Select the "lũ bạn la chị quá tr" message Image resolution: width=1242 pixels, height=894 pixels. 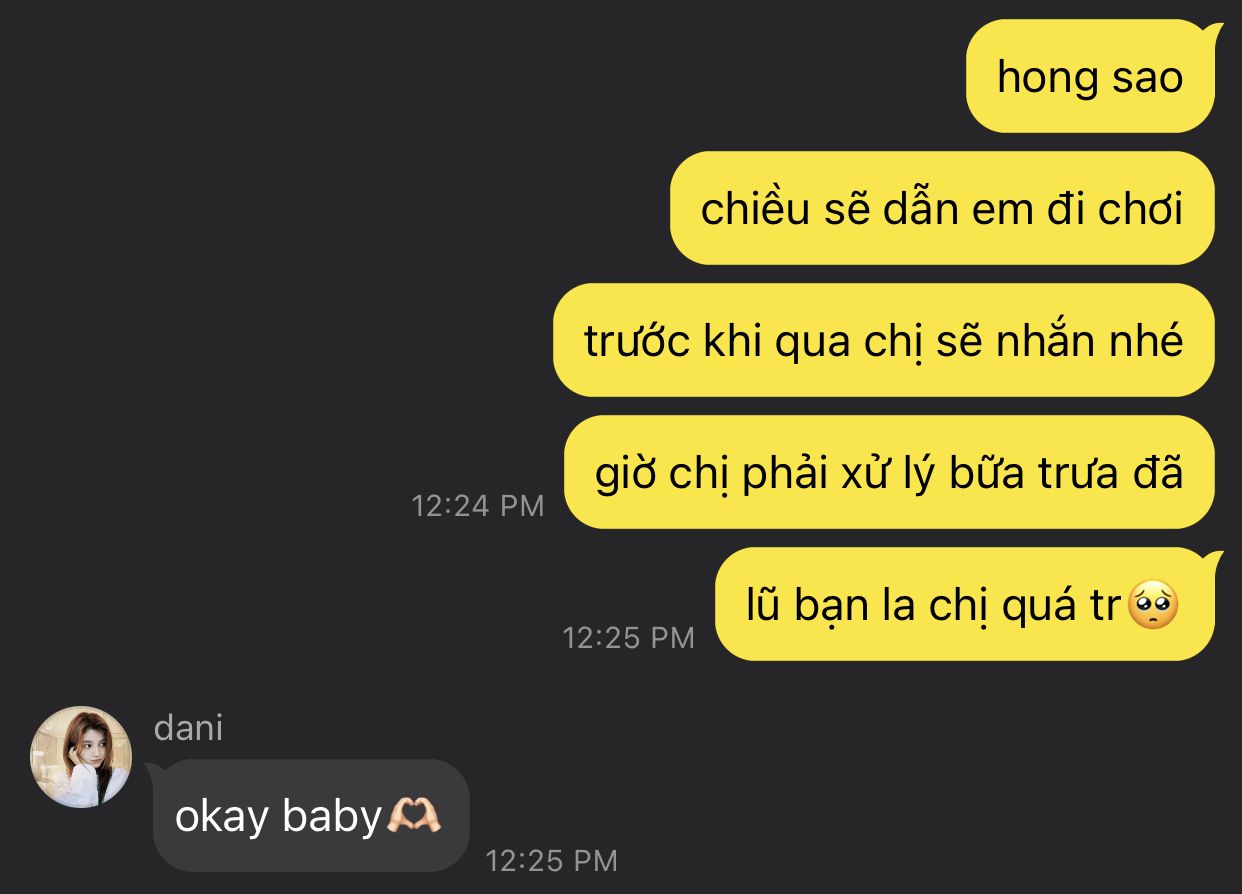pos(965,604)
